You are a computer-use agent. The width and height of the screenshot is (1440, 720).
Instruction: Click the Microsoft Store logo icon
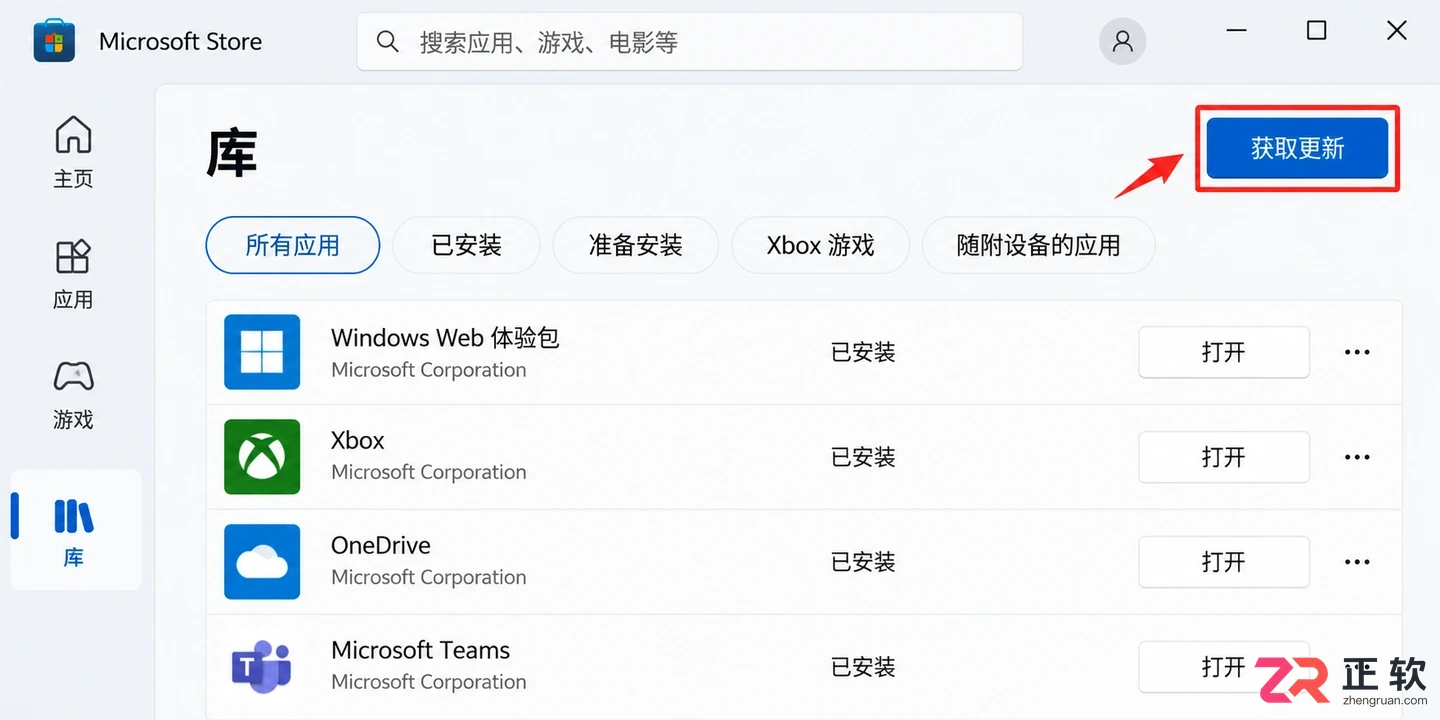click(x=54, y=42)
